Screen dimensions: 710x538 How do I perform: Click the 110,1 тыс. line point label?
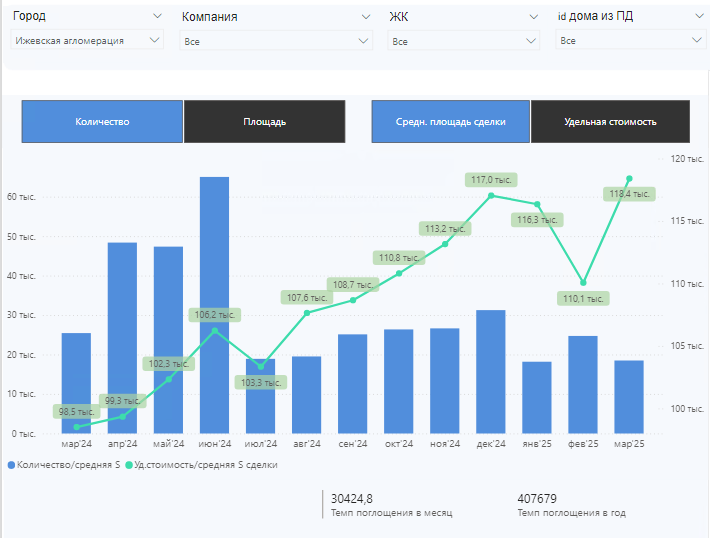583,298
